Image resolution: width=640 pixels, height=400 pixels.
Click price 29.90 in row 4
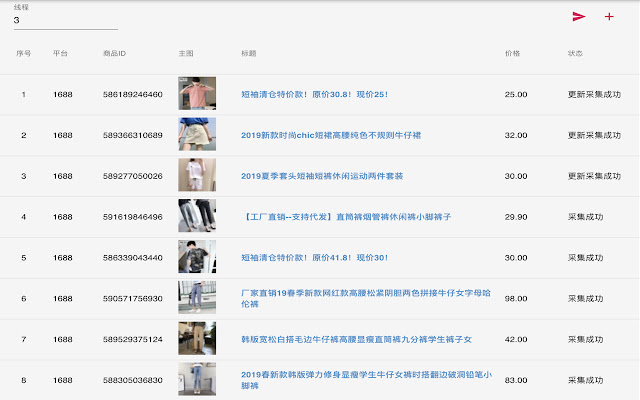tap(516, 217)
